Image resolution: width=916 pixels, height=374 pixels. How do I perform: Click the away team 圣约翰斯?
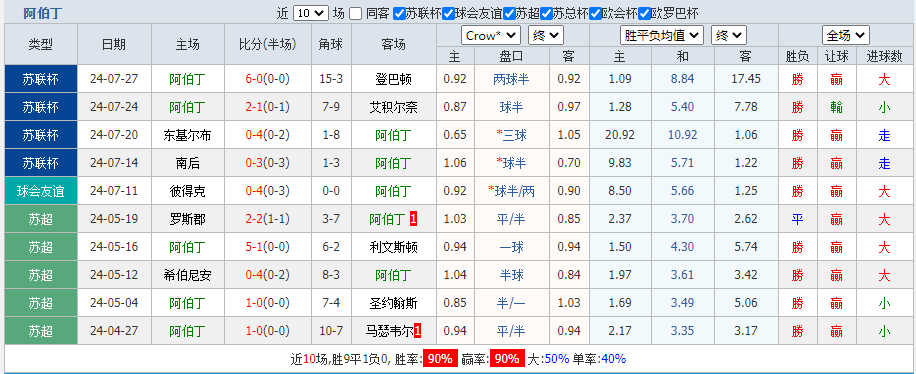coord(394,303)
